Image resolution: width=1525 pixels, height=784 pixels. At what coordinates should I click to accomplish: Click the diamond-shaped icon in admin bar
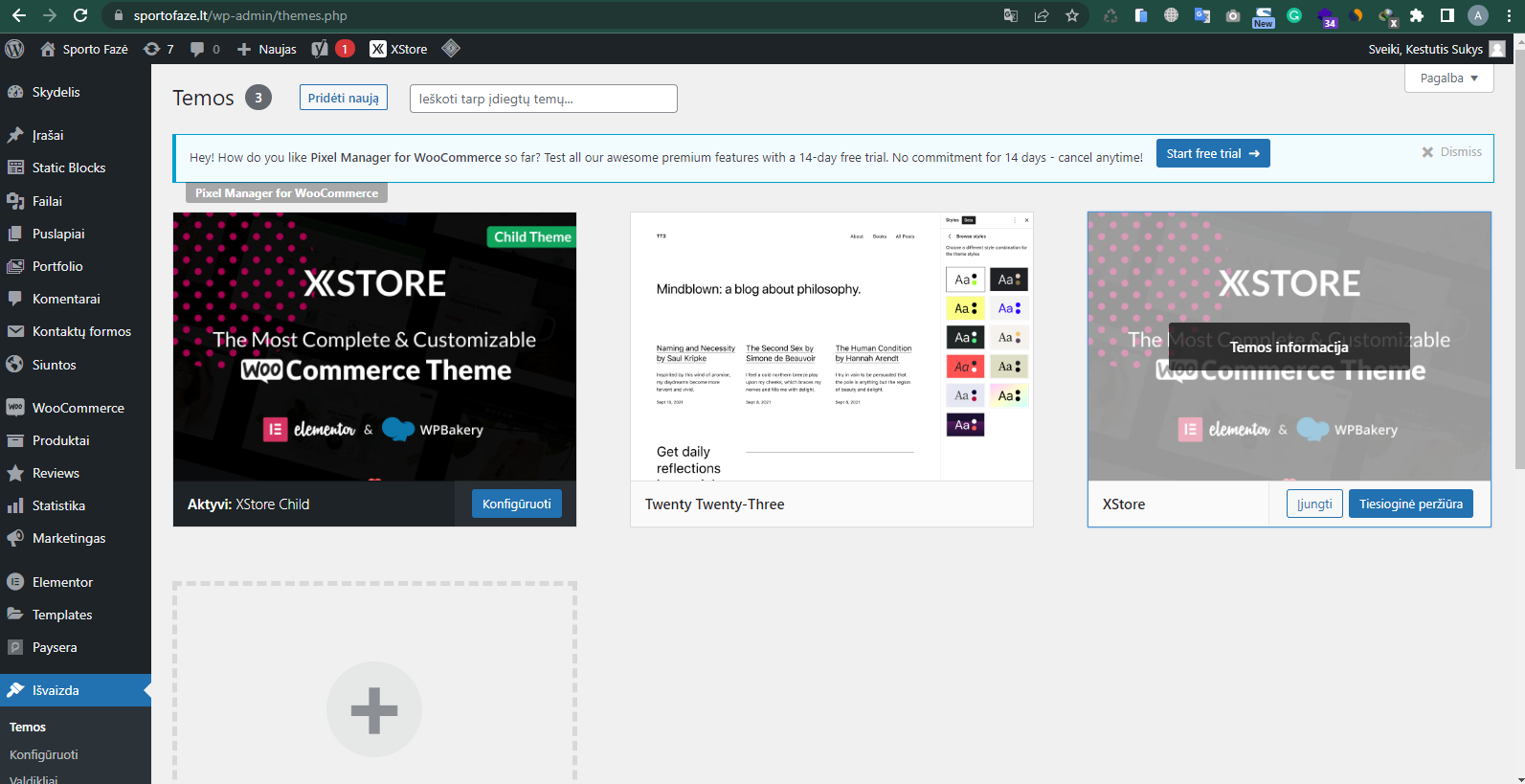point(451,48)
